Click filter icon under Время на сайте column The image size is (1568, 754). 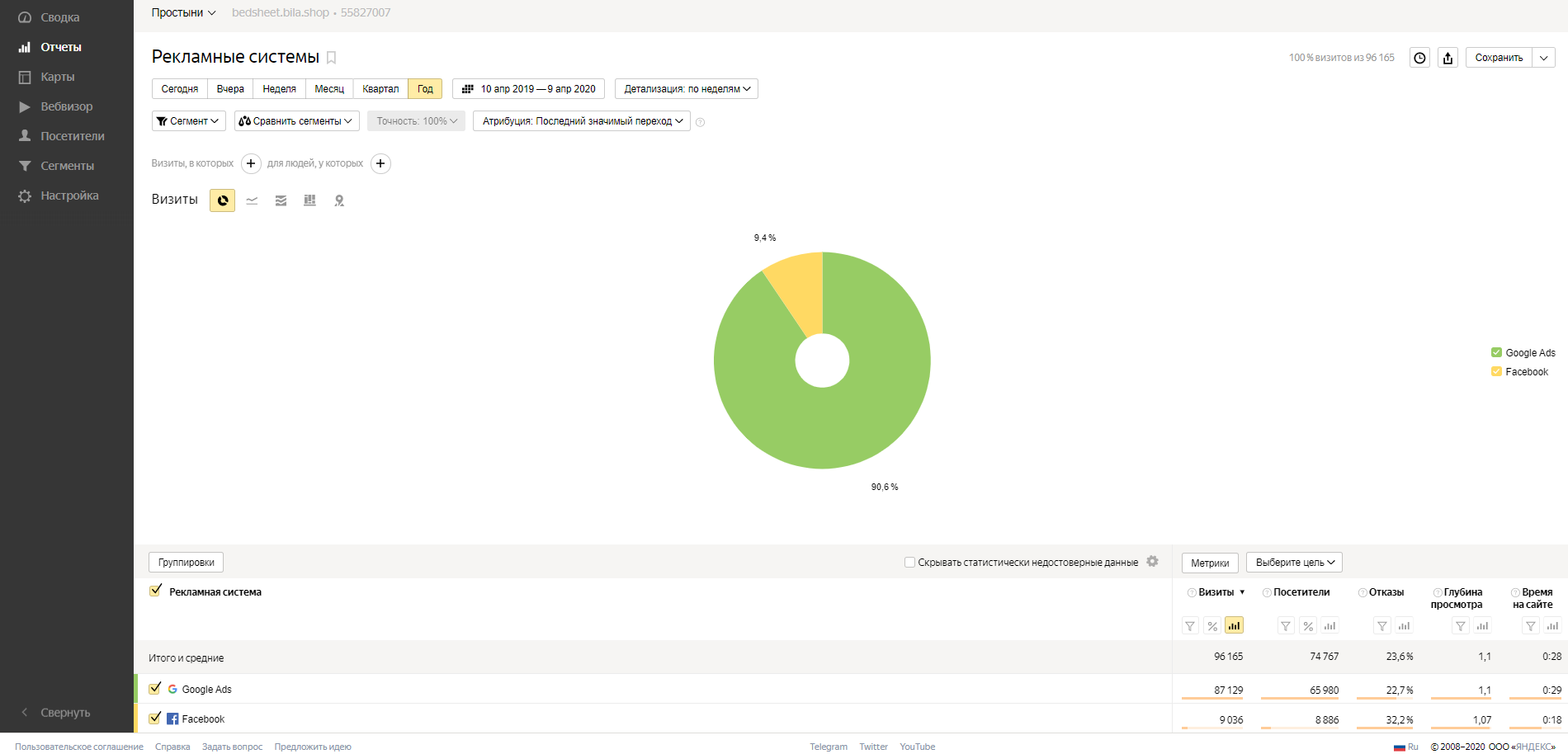click(1531, 626)
